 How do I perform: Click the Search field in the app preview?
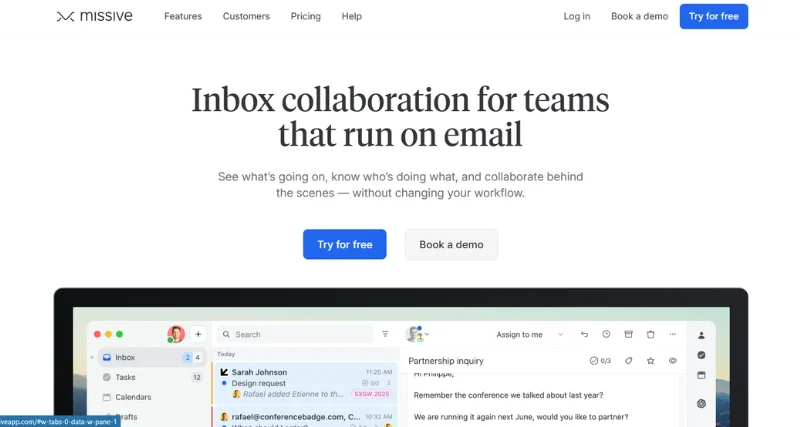coord(295,334)
